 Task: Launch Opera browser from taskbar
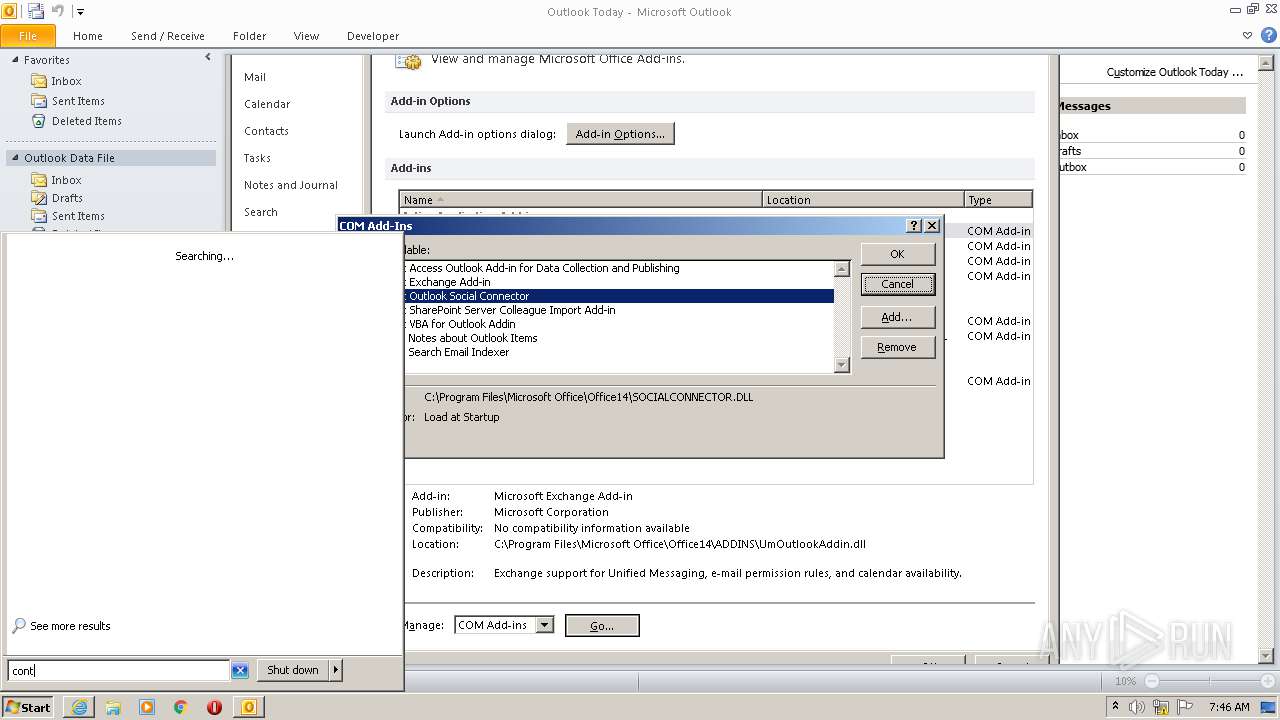click(214, 707)
